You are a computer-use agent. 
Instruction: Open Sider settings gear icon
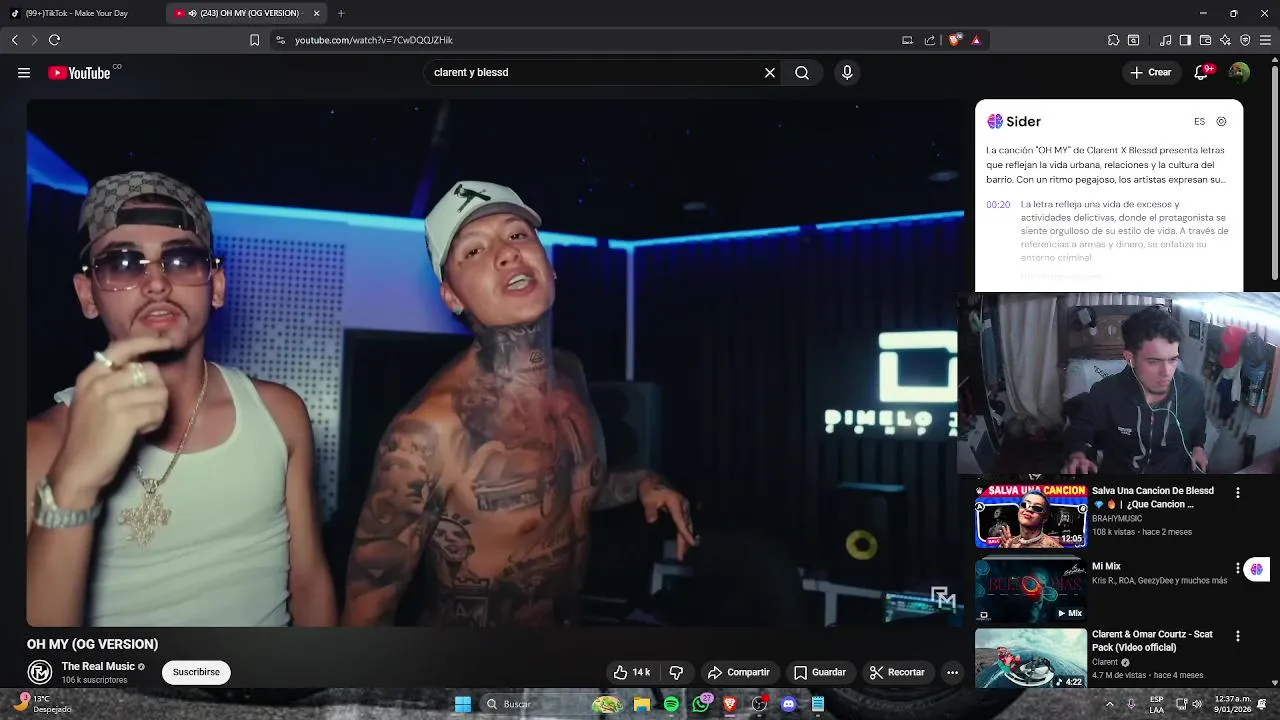click(1221, 122)
